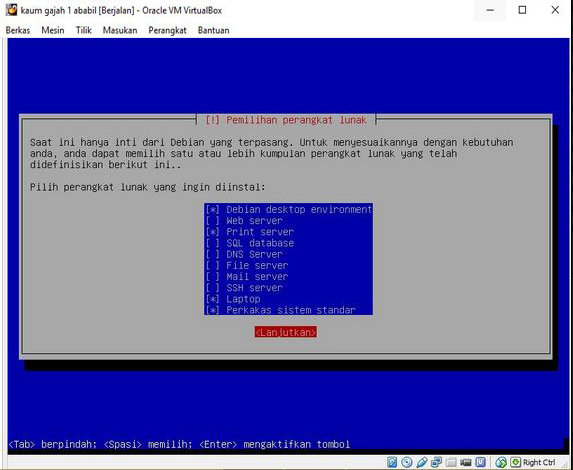Toggle Perkakas sistem standar checkbox
The height and width of the screenshot is (470, 573).
click(x=212, y=310)
